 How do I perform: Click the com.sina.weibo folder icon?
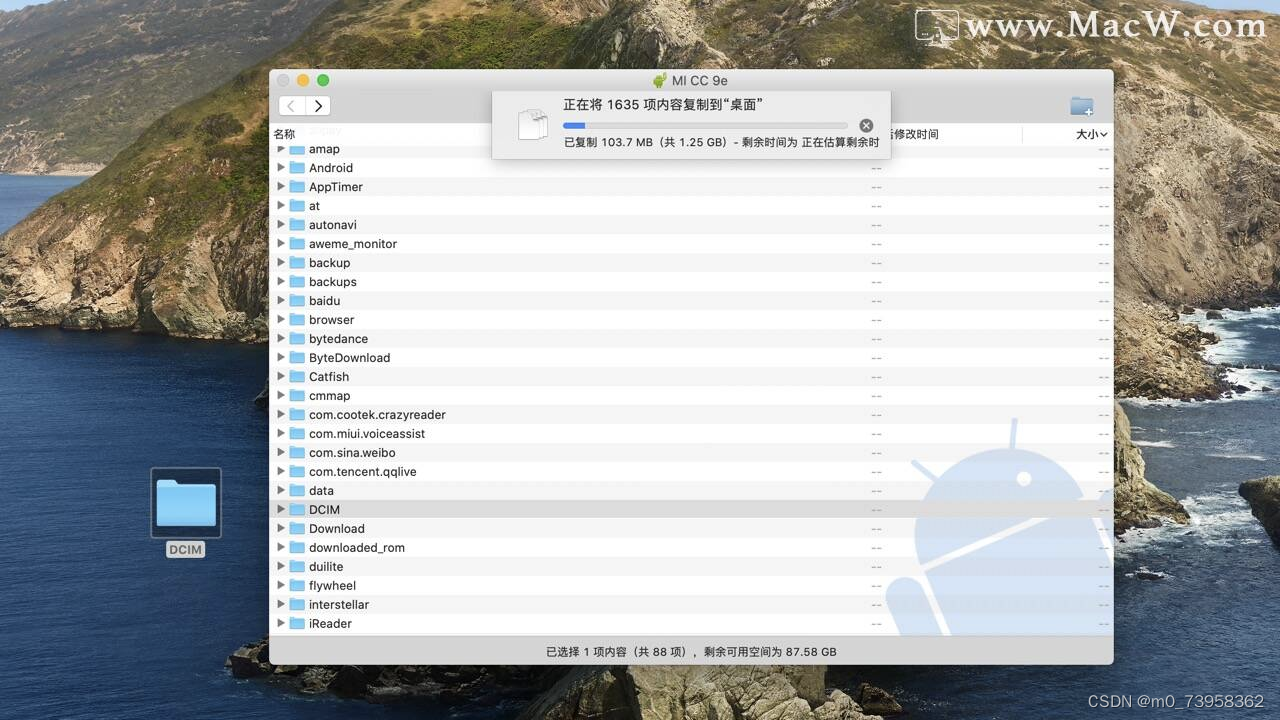[297, 453]
